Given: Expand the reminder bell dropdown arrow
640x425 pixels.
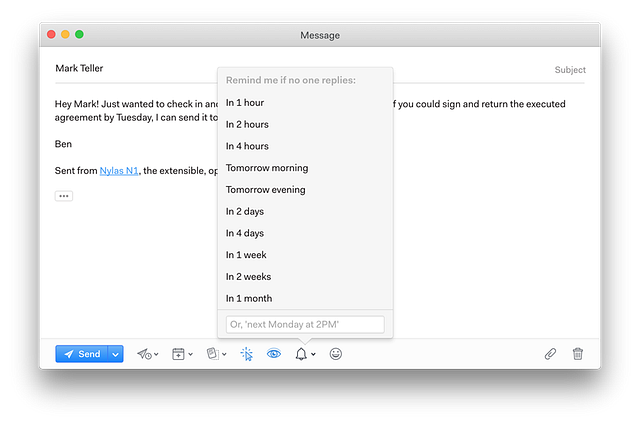Looking at the screenshot, I should (313, 354).
